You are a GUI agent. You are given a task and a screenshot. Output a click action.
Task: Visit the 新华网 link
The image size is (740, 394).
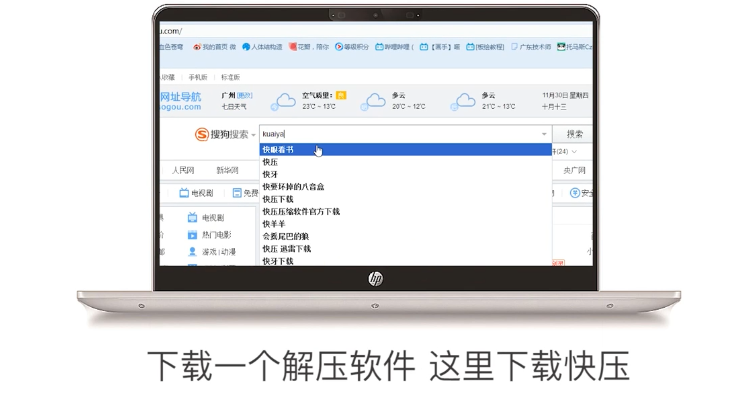click(x=227, y=170)
